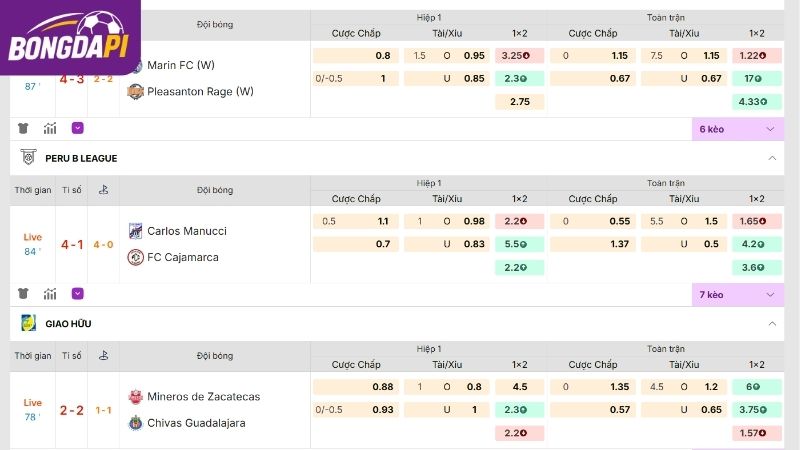Click the corner icon in Peru B League header
The height and width of the screenshot is (450, 800).
point(103,190)
